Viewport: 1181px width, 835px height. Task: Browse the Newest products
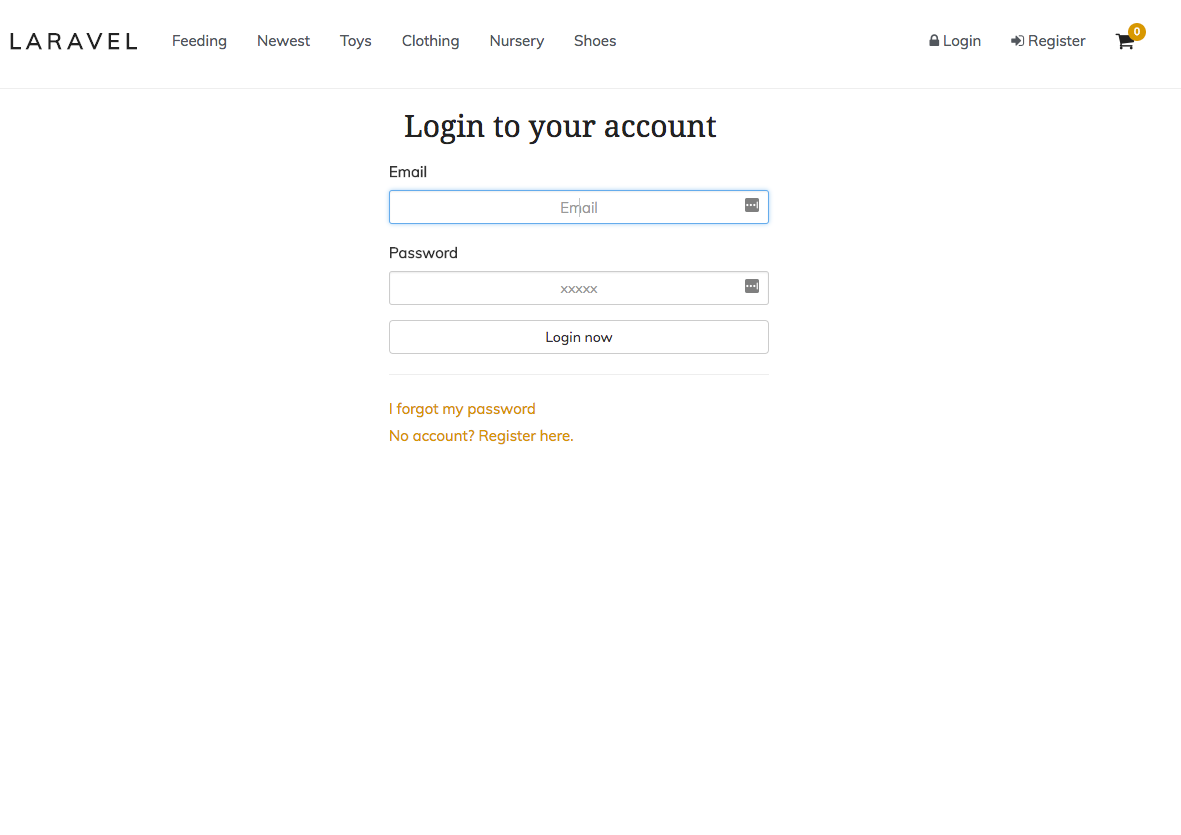[283, 40]
